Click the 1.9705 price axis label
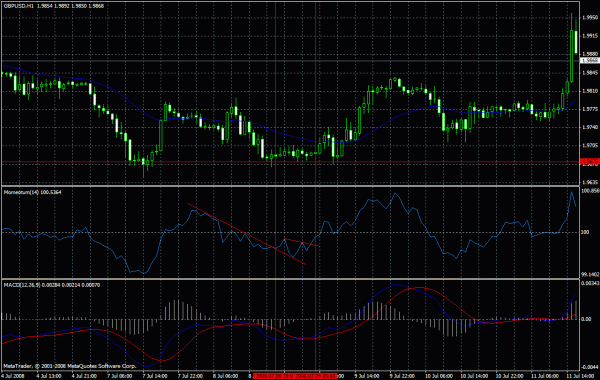600x380 pixels. (590, 145)
